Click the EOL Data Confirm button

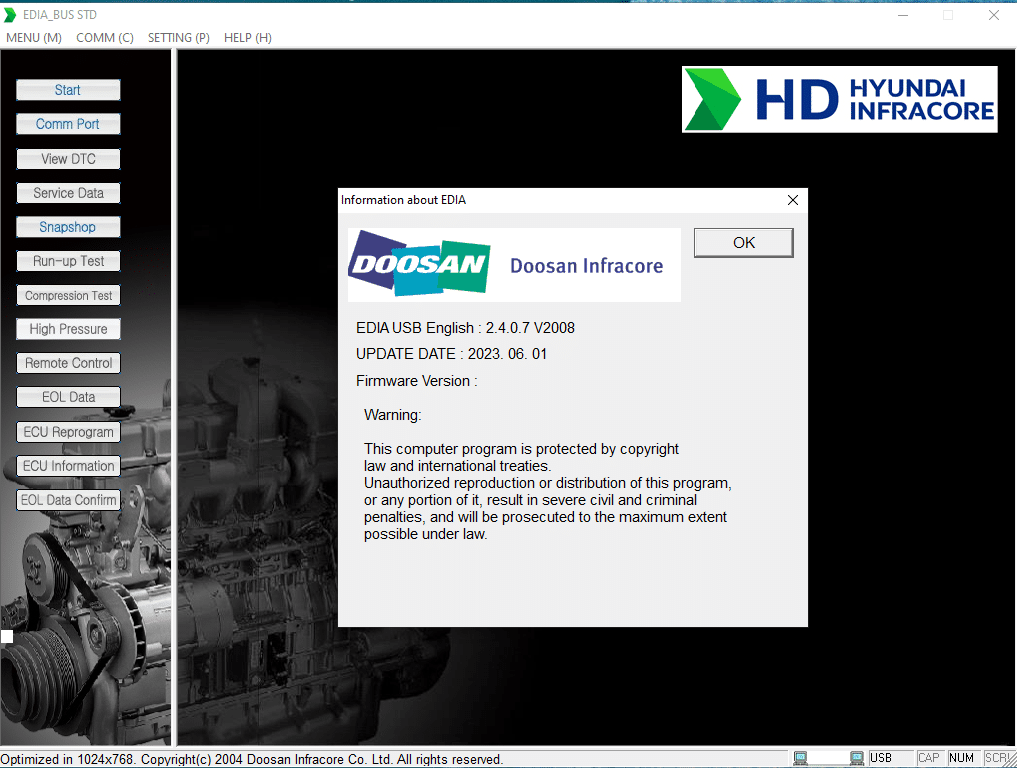(68, 500)
